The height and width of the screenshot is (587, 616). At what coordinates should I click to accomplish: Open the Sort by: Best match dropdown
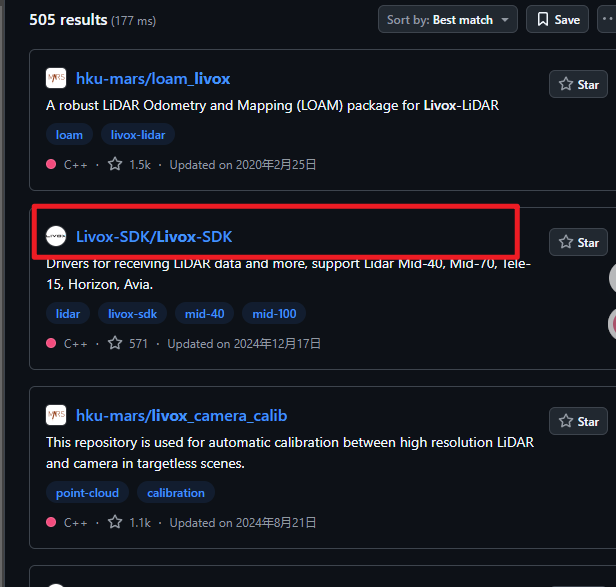coord(448,19)
